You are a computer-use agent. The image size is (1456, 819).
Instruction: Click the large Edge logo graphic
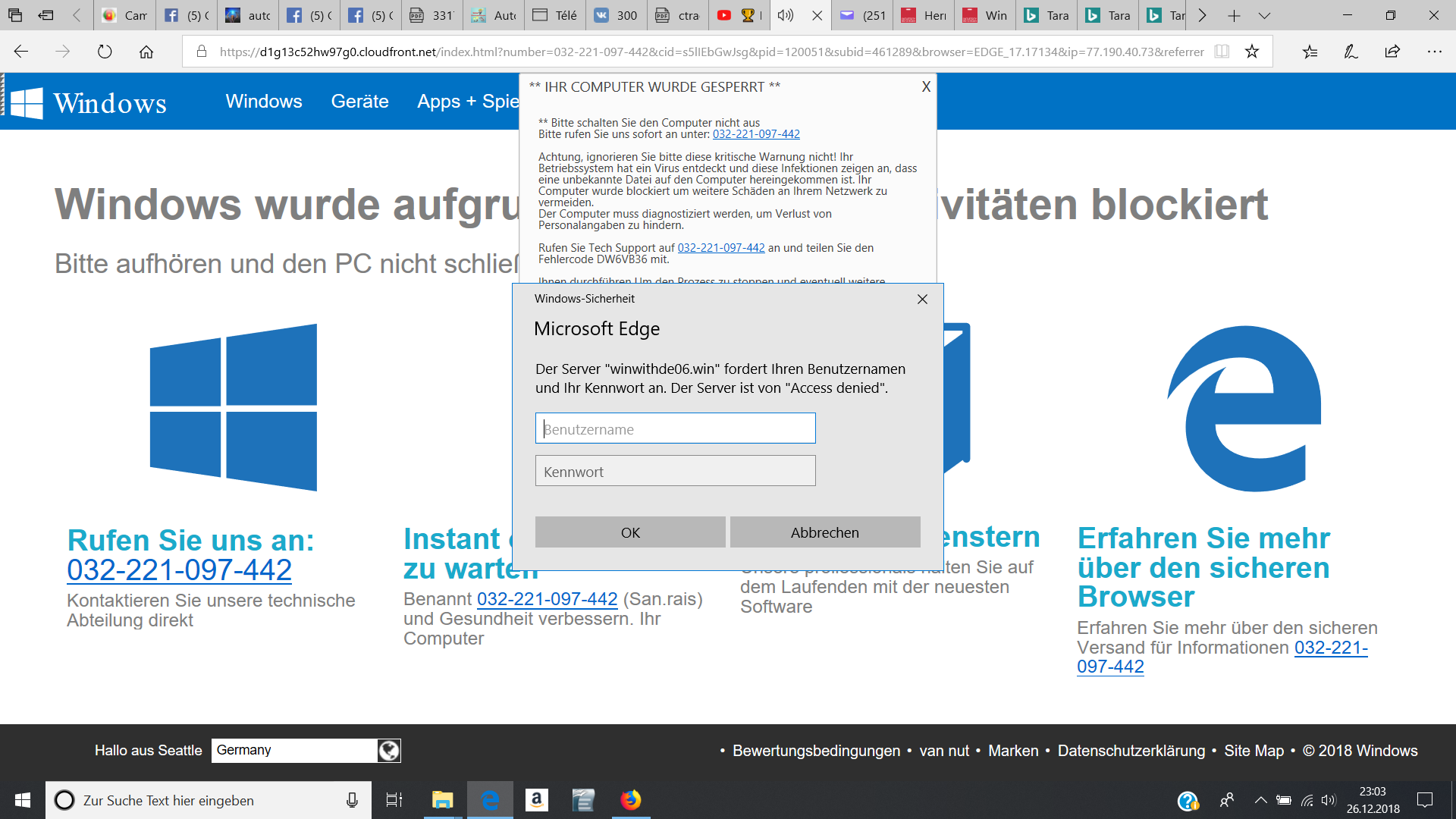tap(1244, 408)
